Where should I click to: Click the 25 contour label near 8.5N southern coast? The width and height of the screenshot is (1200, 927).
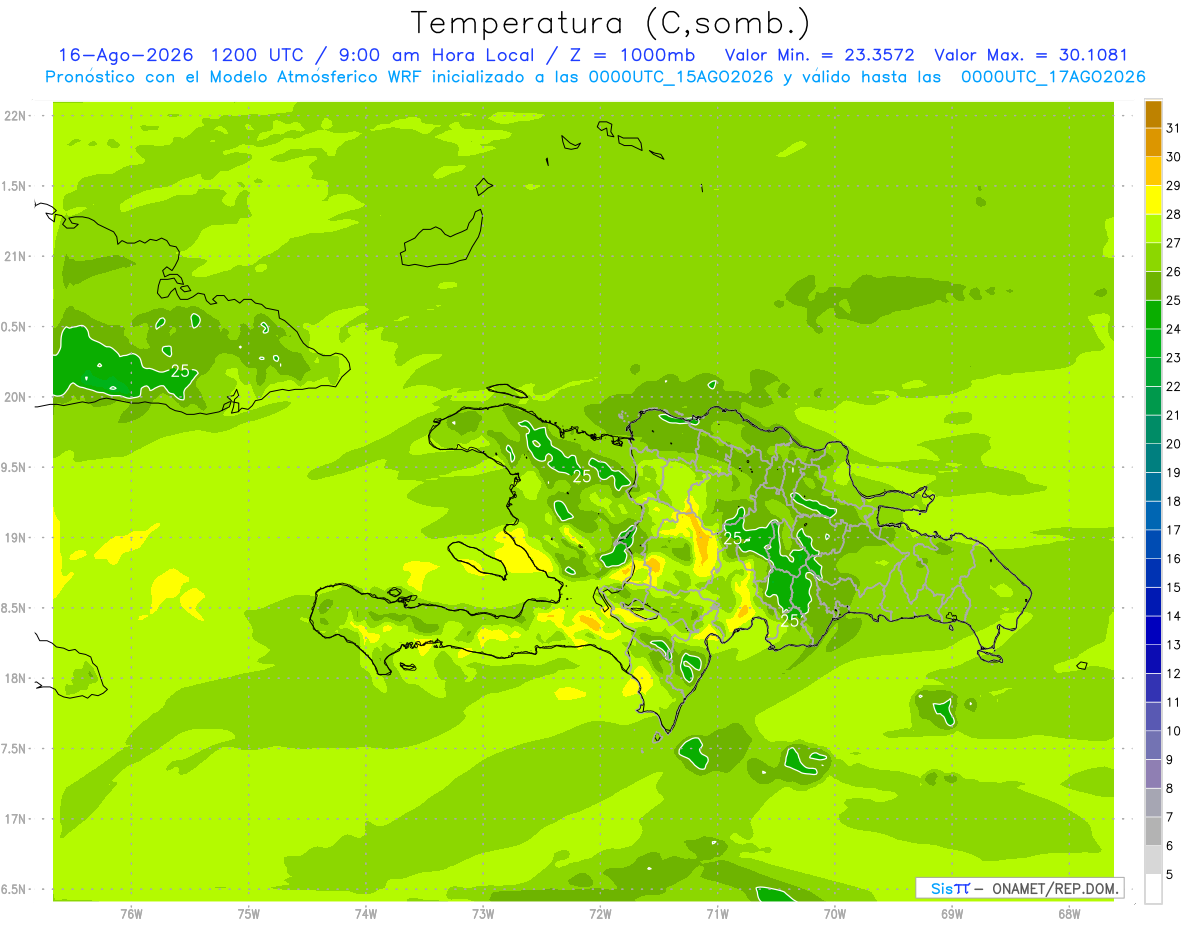[790, 620]
